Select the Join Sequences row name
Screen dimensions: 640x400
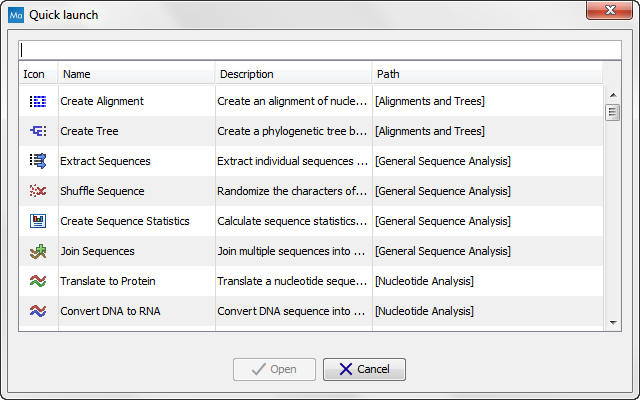click(x=97, y=251)
